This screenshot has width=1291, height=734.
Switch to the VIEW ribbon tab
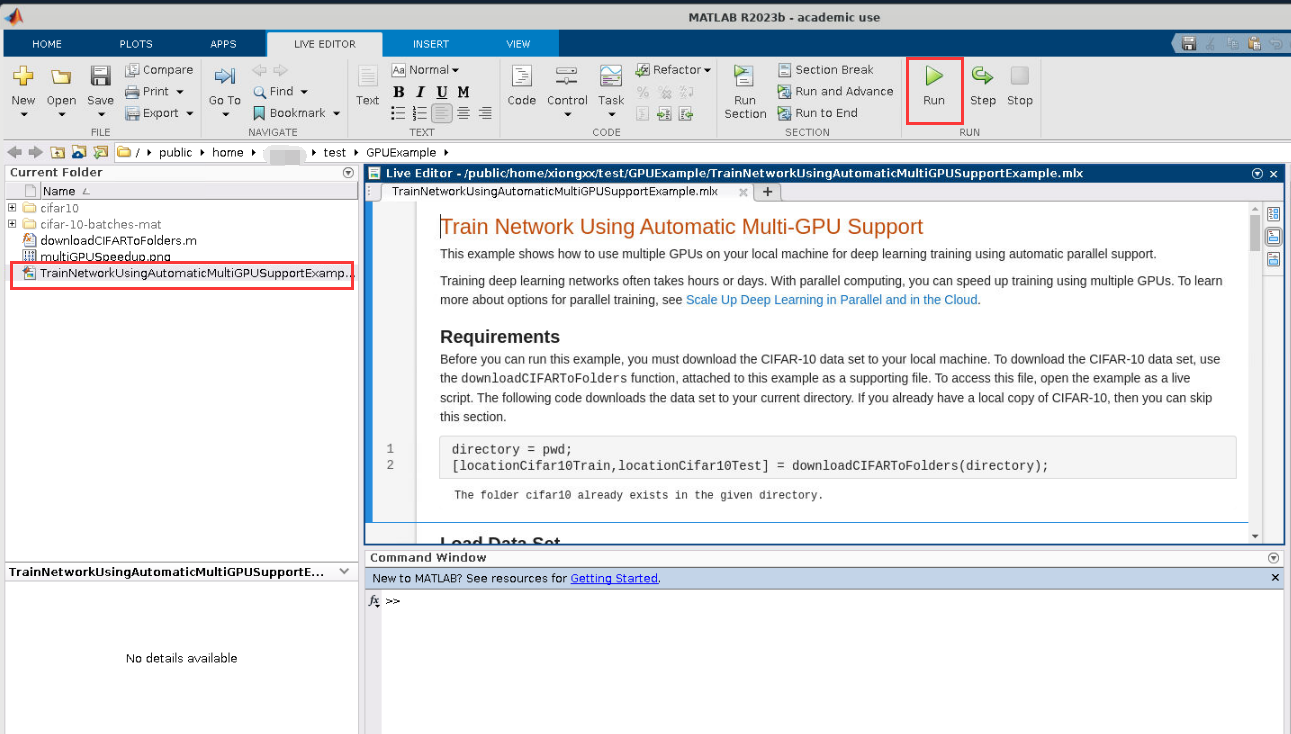pyautogui.click(x=518, y=44)
